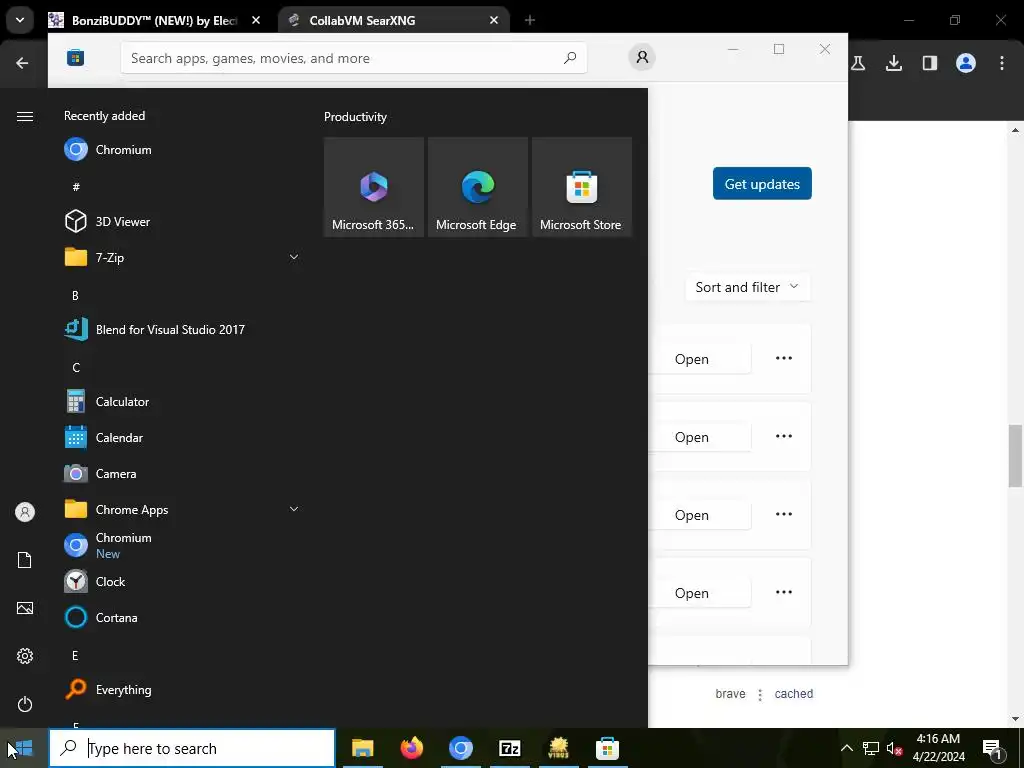Open browser tab search dropdown
The height and width of the screenshot is (768, 1024).
(20, 20)
